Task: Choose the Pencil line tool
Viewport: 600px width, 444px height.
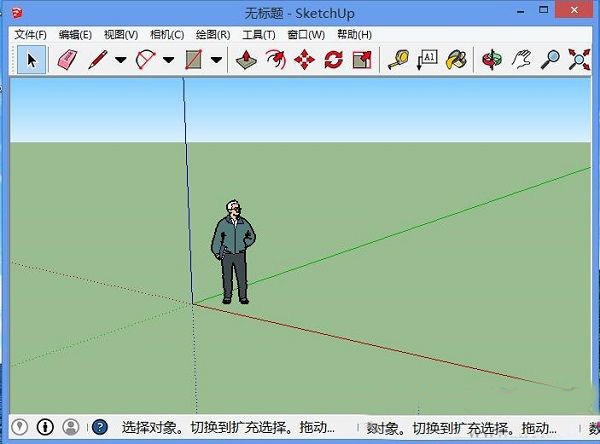Action: [97, 60]
